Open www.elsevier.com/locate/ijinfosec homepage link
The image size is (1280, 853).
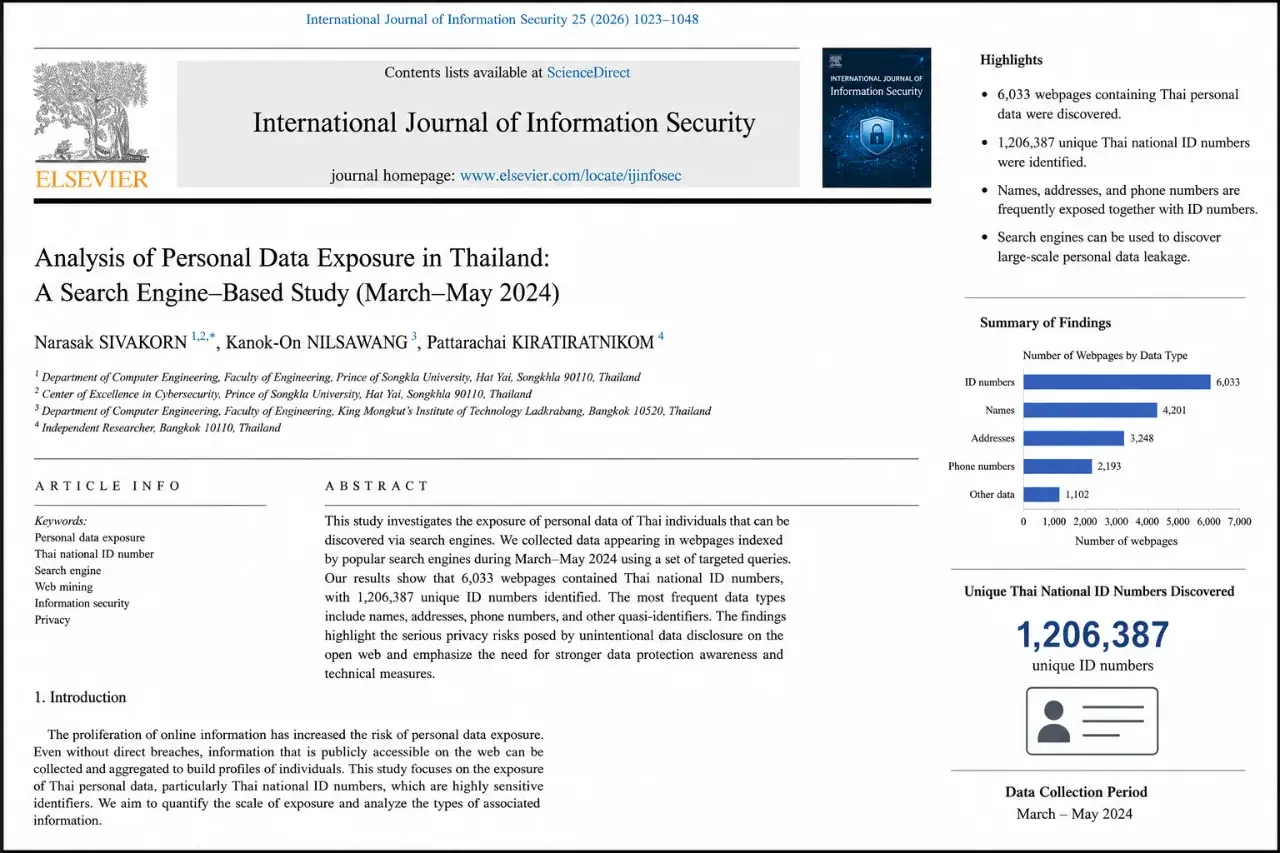571,175
